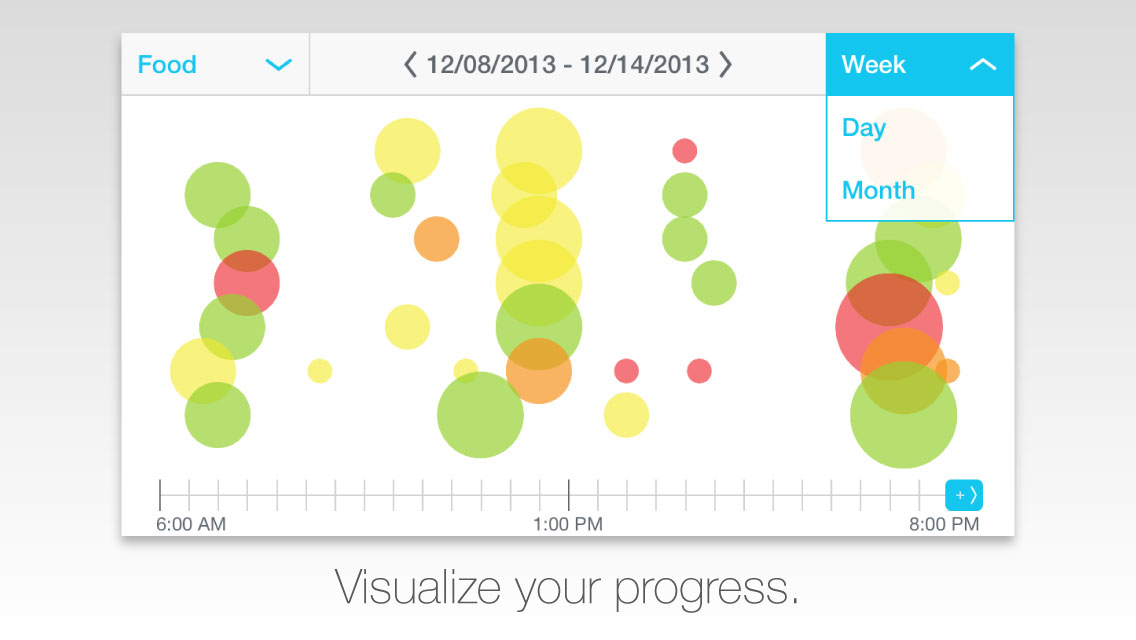Click the large yellow bubble above 1:00 PM
Viewport: 1136px width, 640px height.
[538, 151]
